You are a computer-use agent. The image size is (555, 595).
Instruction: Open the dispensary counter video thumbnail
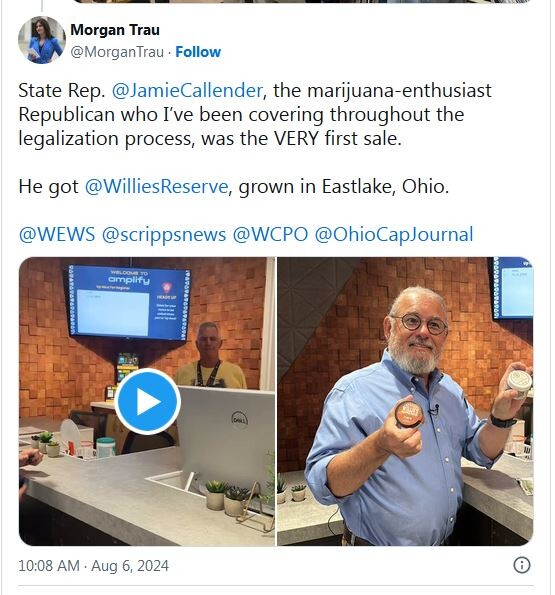click(147, 401)
